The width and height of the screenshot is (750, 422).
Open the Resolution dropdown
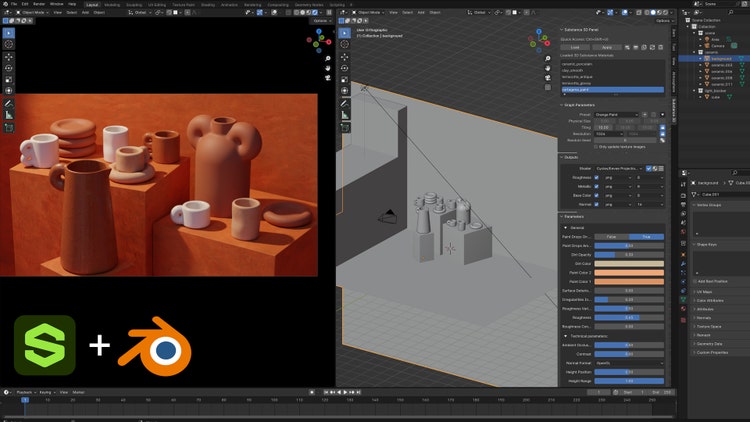tap(609, 134)
